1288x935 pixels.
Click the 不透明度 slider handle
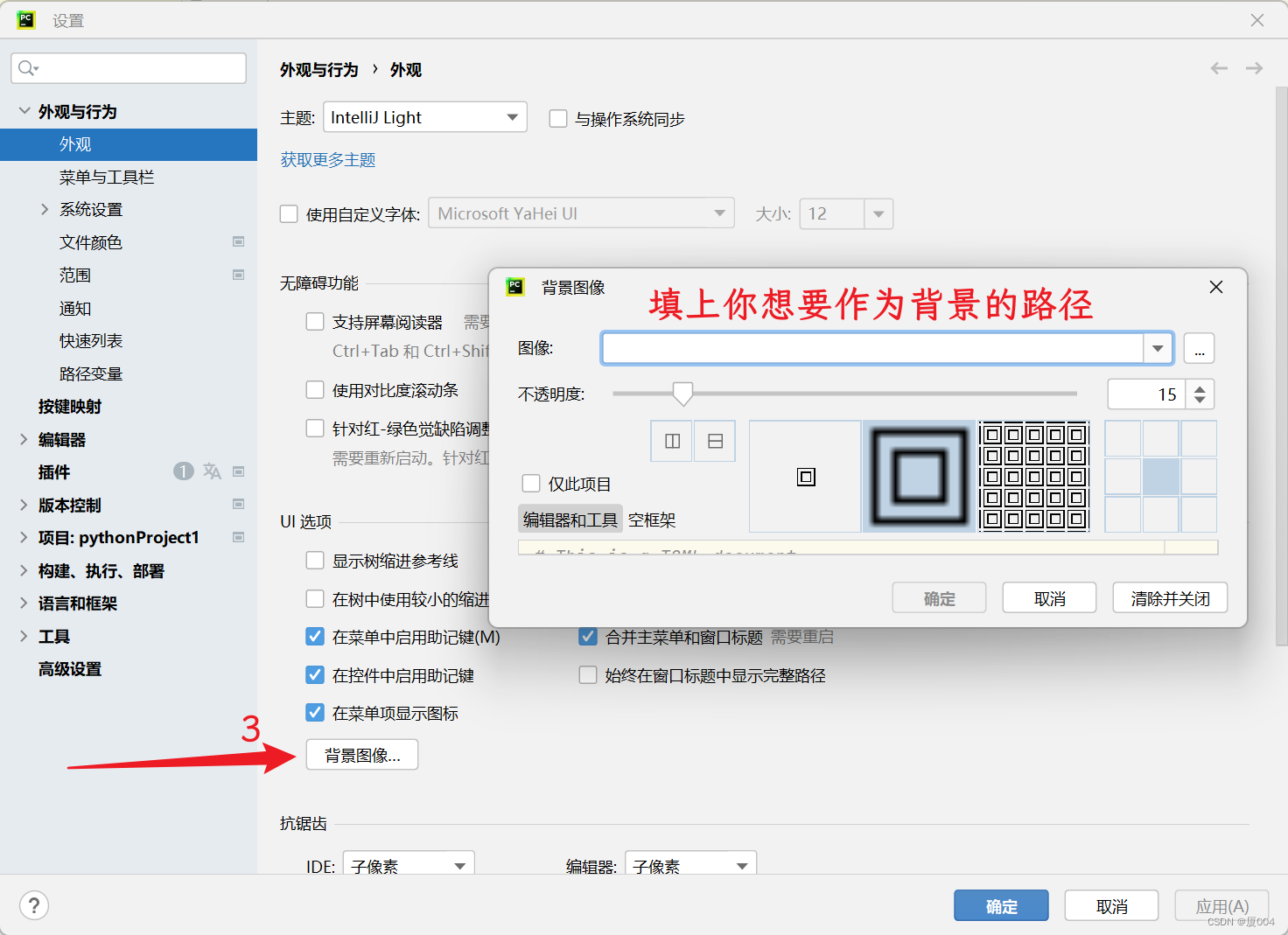coord(682,394)
